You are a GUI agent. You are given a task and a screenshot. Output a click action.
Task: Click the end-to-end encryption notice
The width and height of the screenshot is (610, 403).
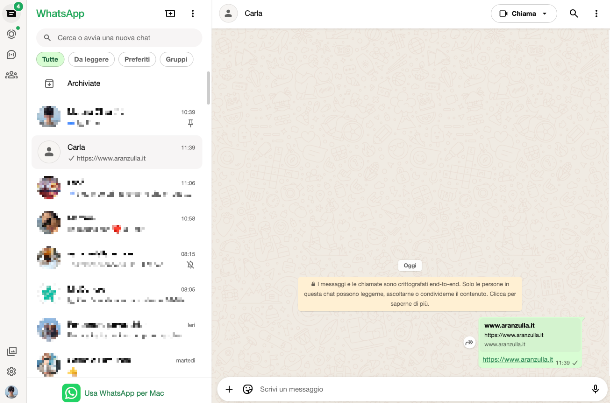point(410,294)
